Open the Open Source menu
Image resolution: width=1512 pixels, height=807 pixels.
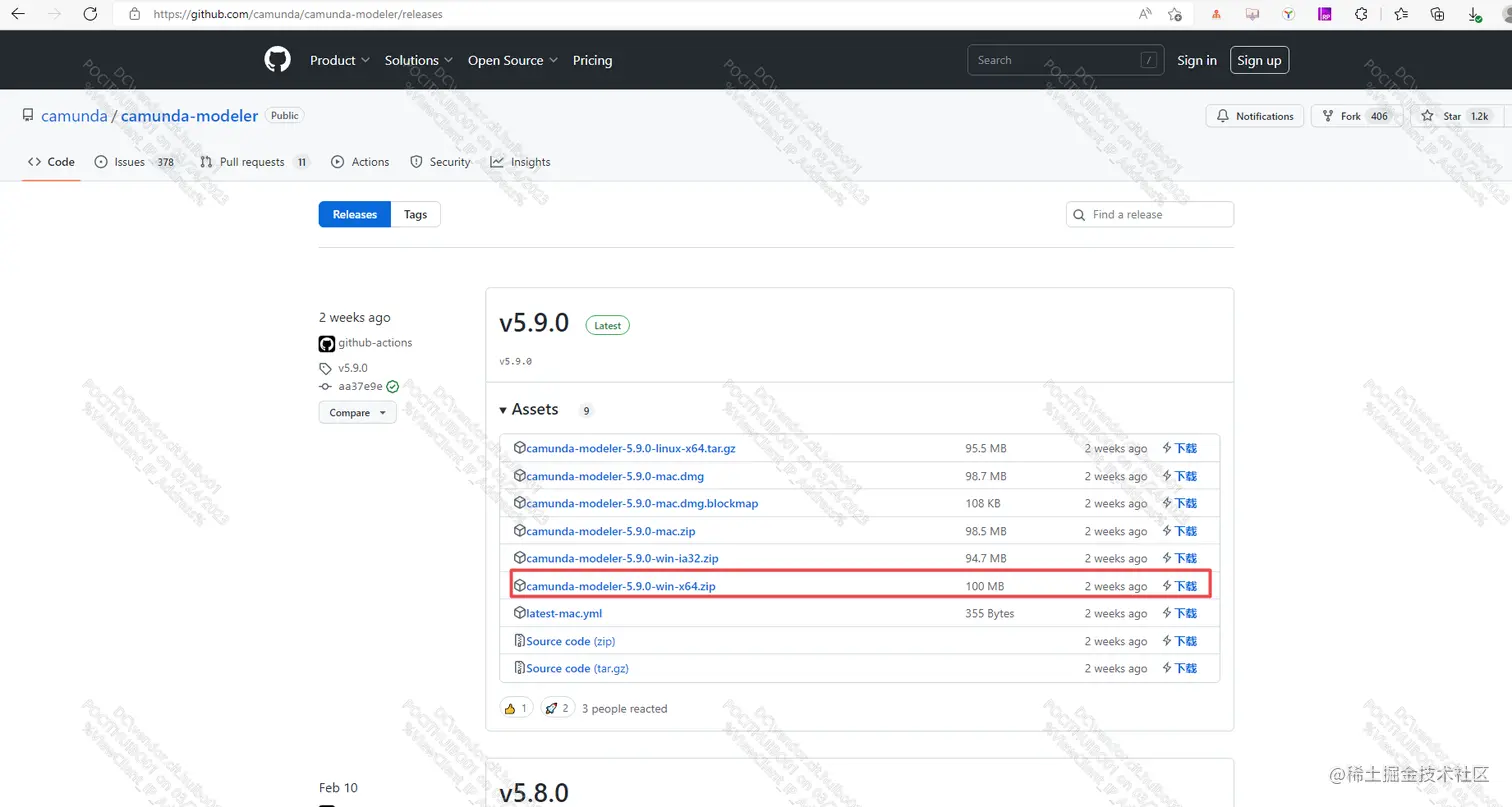[513, 60]
